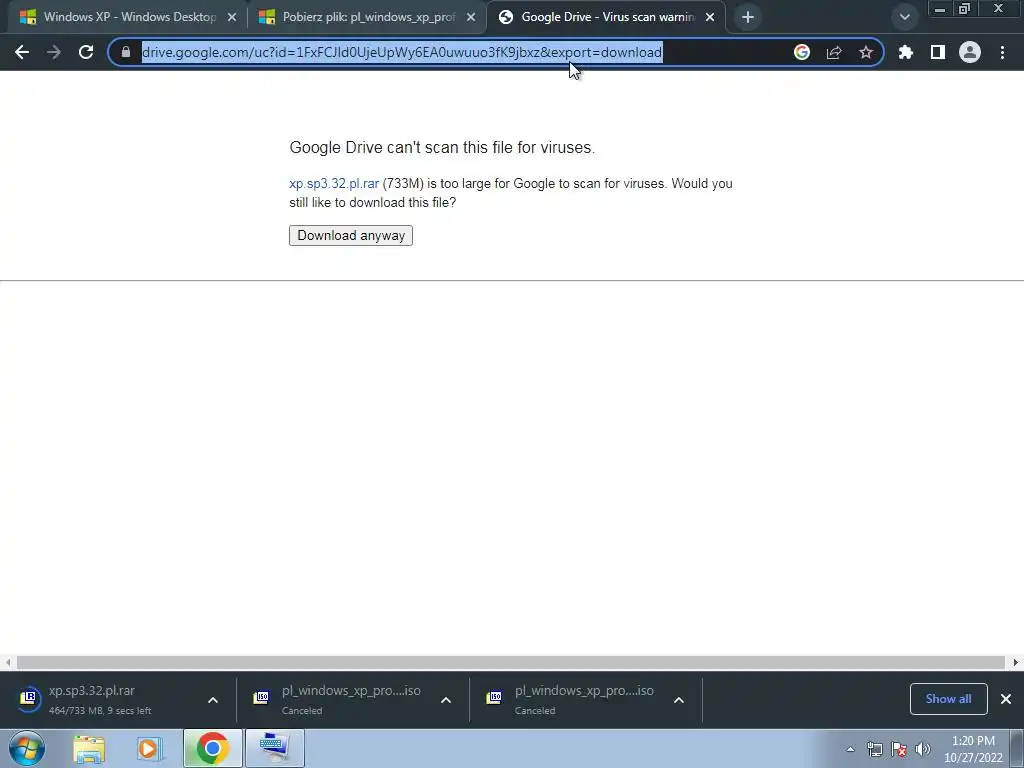Switch to Pobierz plik tab
Screen dimensions: 1024x768
[x=368, y=17]
